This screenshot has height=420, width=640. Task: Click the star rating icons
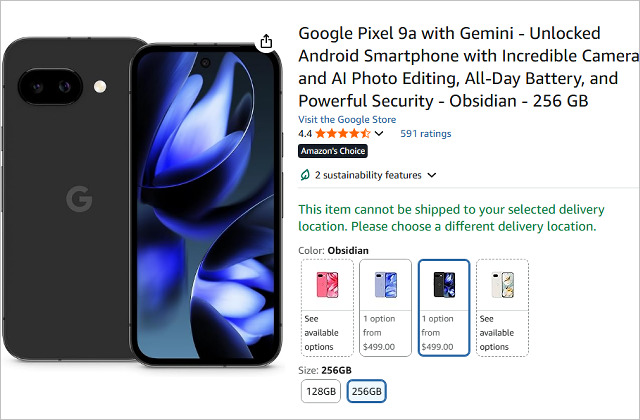[x=344, y=133]
